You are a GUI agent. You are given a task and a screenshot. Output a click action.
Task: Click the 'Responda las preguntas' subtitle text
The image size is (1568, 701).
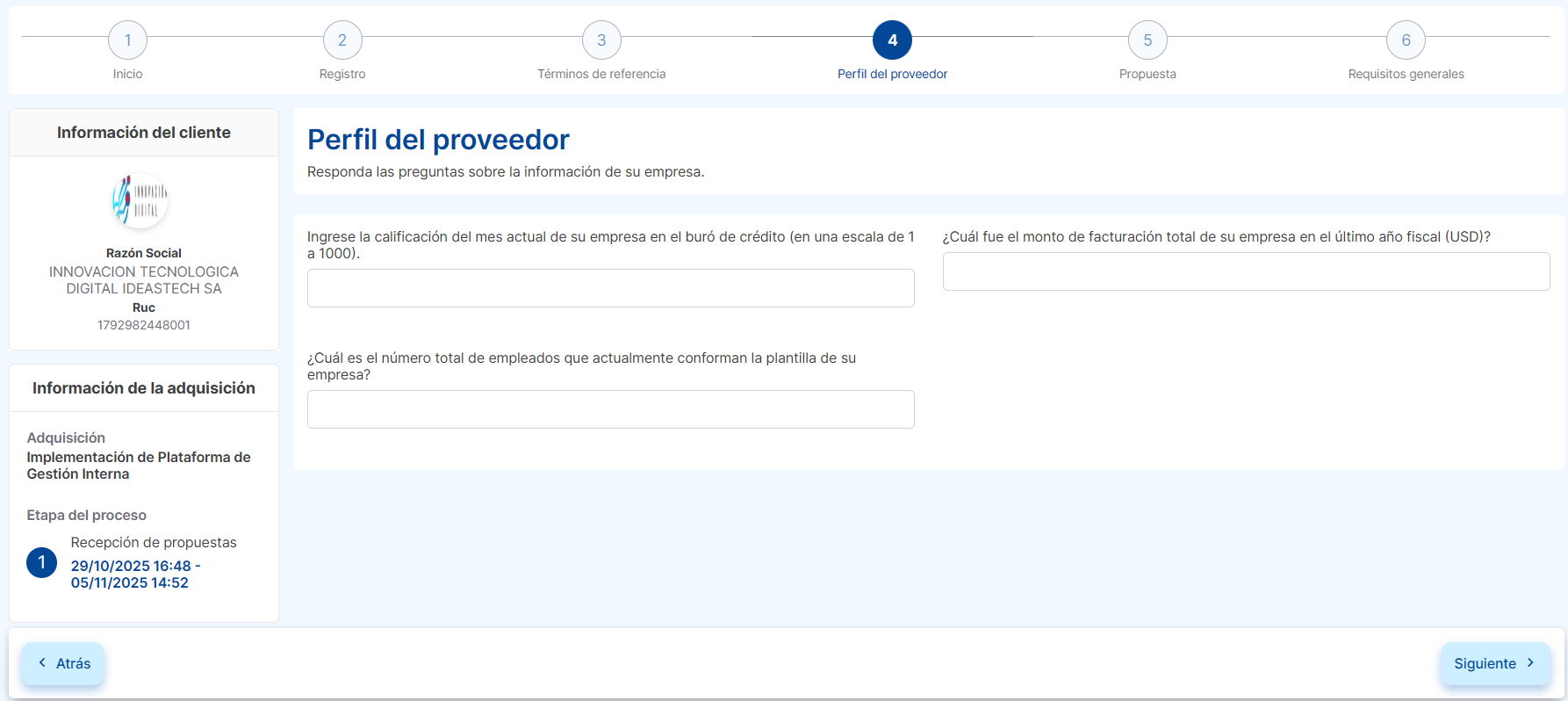tap(506, 172)
